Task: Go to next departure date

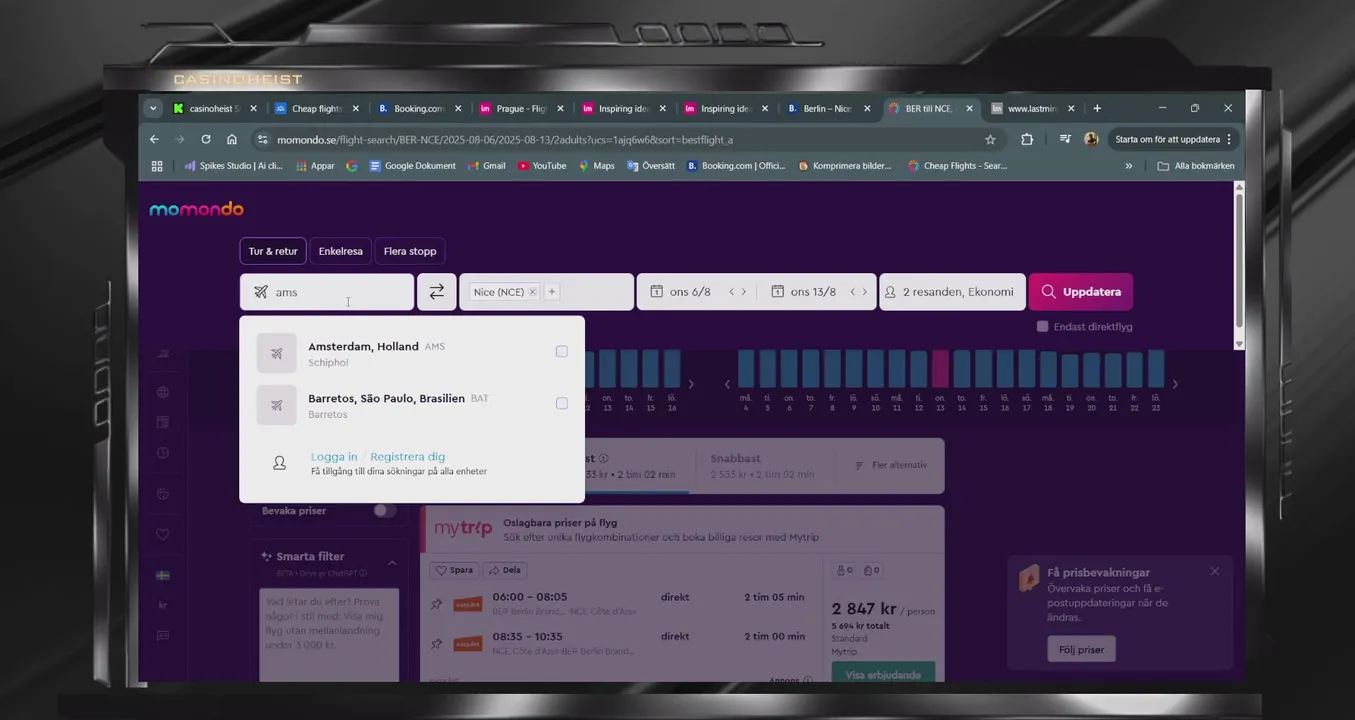Action: coord(743,292)
